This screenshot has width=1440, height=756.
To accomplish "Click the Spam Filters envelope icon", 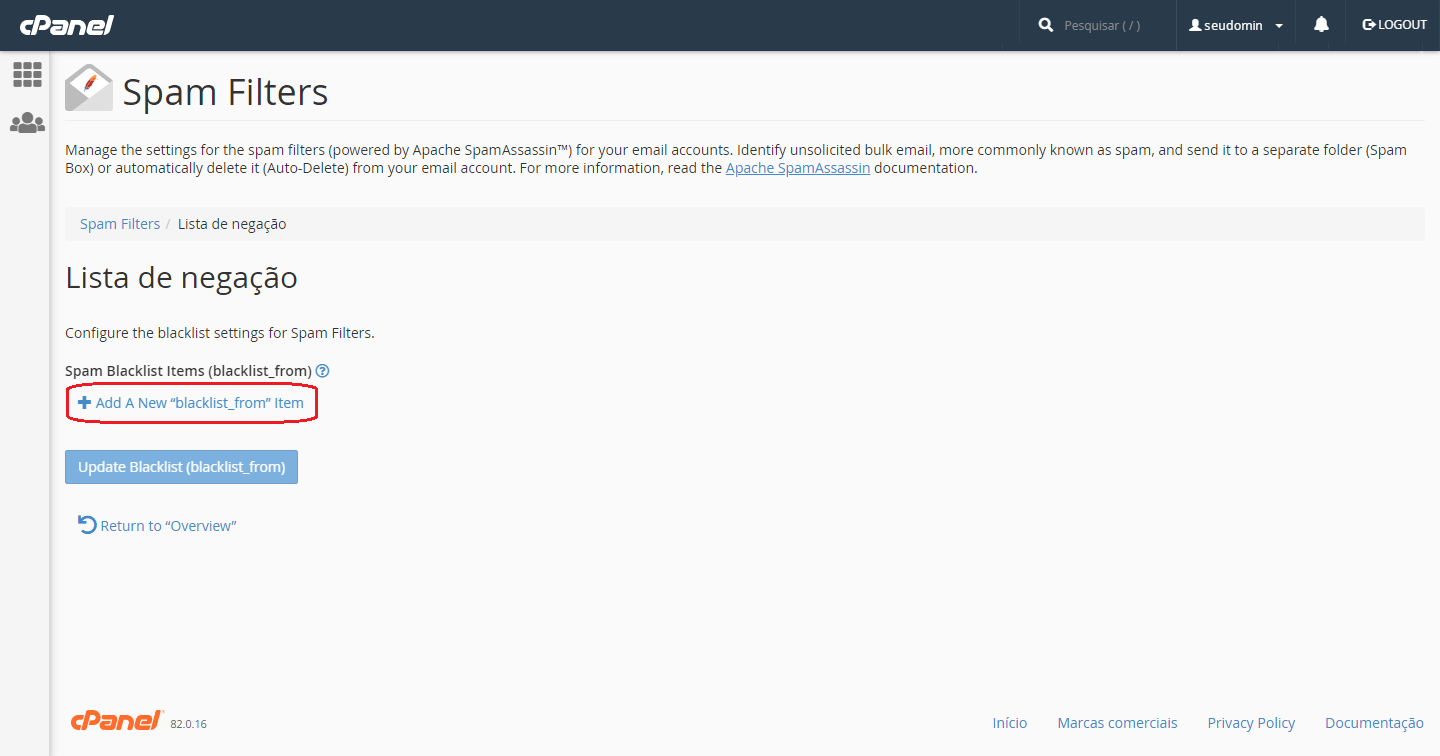I will pyautogui.click(x=89, y=88).
